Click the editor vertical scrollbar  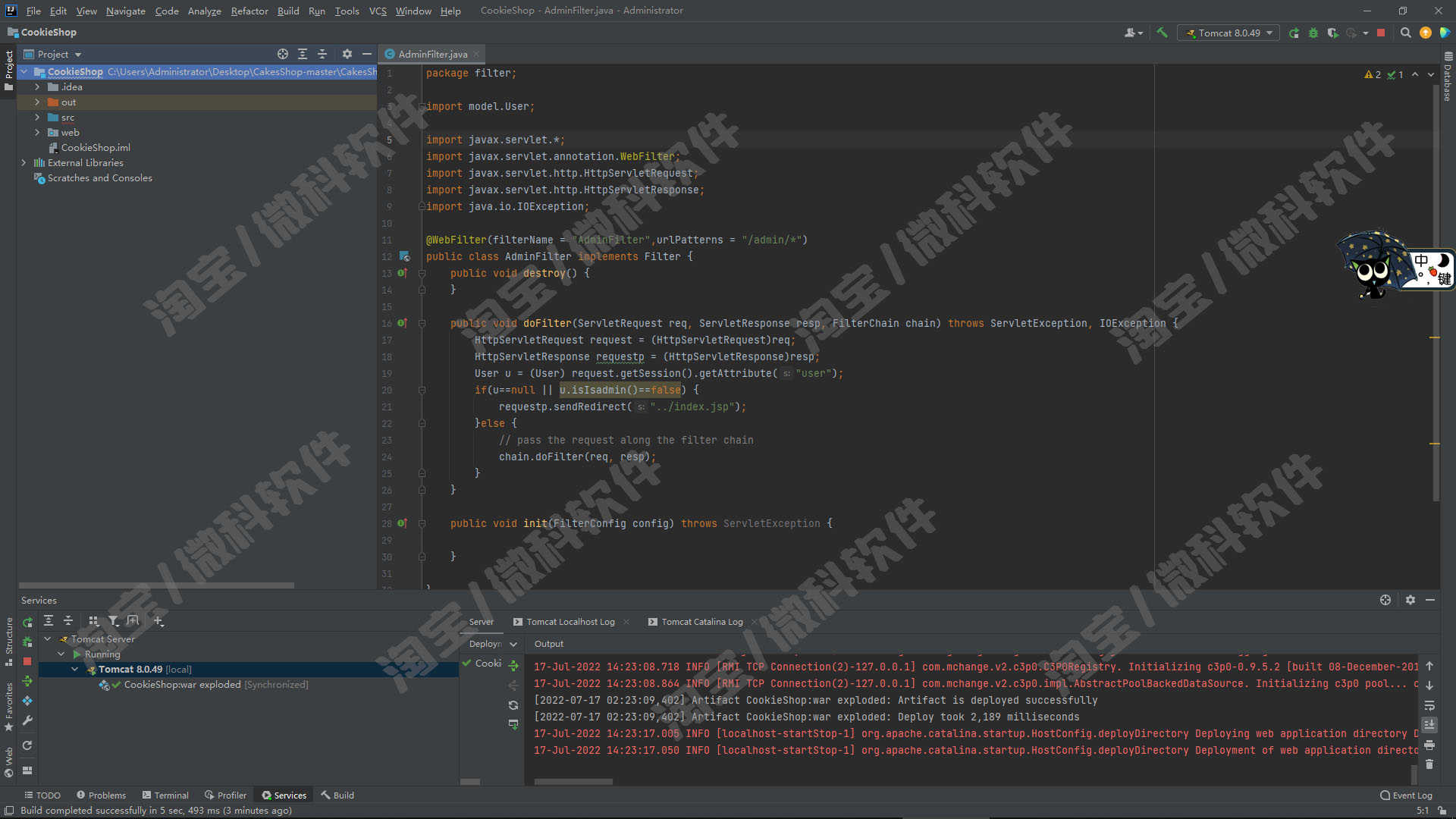pyautogui.click(x=1436, y=292)
